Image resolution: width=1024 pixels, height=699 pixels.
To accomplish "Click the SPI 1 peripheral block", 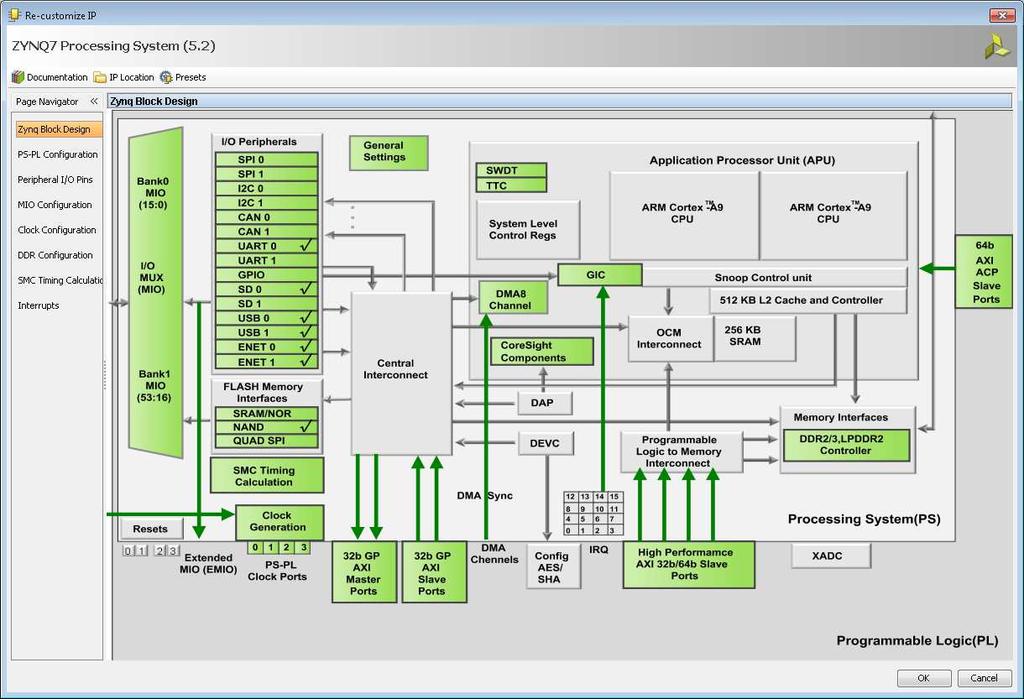I will coord(266,174).
